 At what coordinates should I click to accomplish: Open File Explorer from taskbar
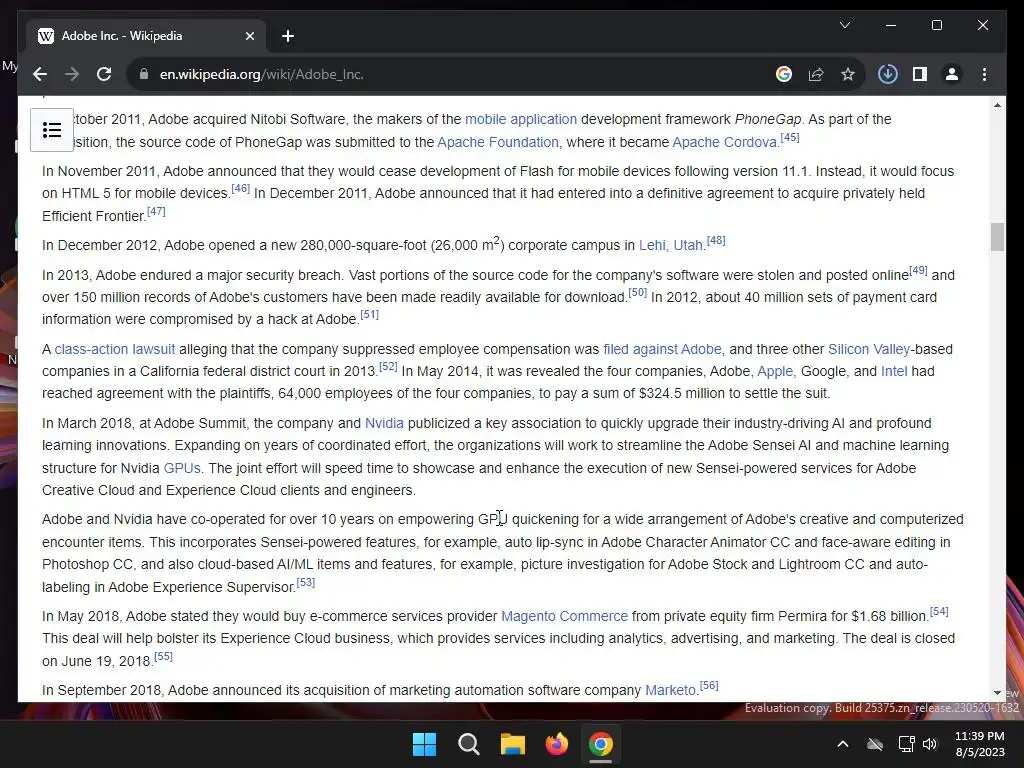[513, 744]
